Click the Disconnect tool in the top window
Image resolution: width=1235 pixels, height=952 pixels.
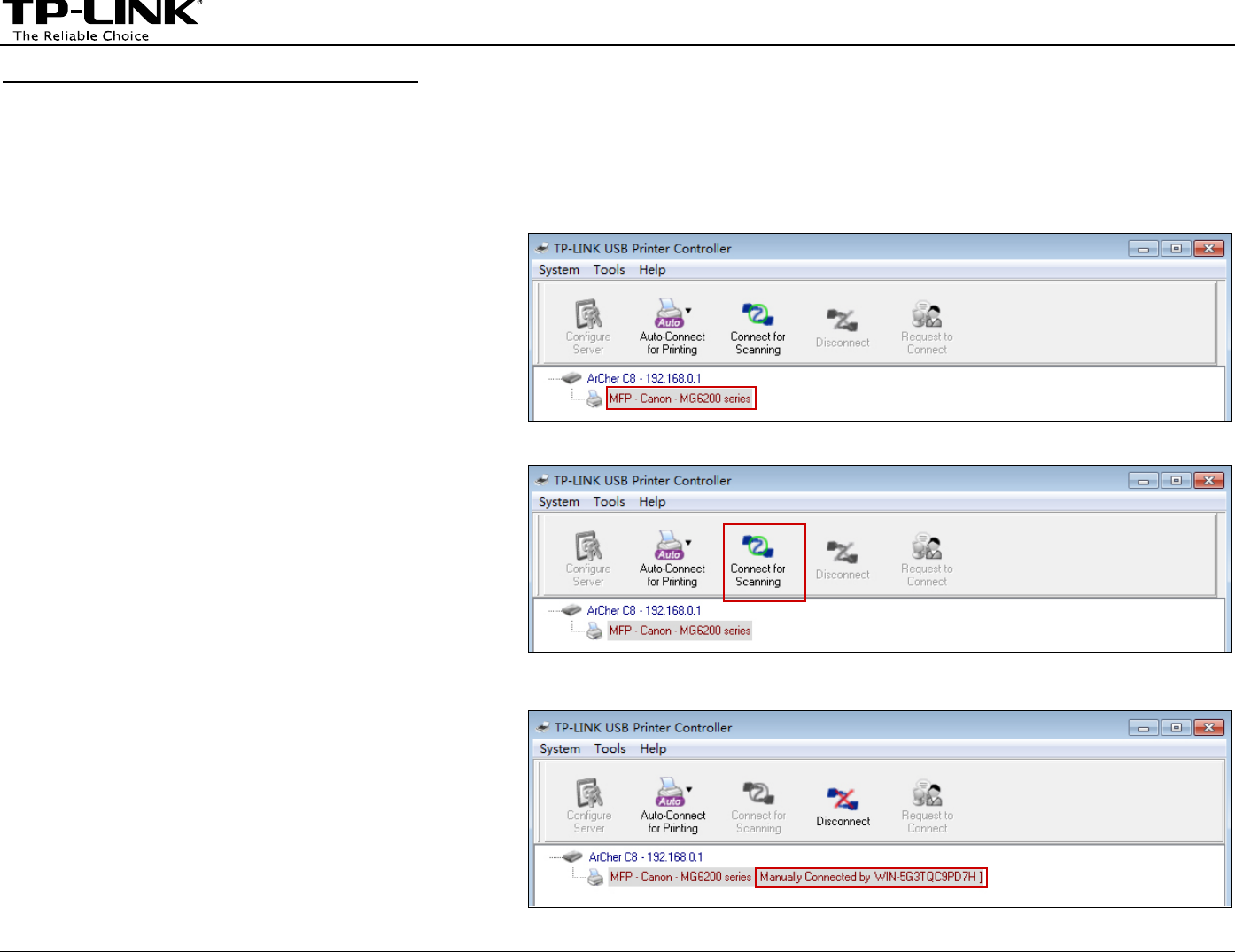(x=843, y=328)
